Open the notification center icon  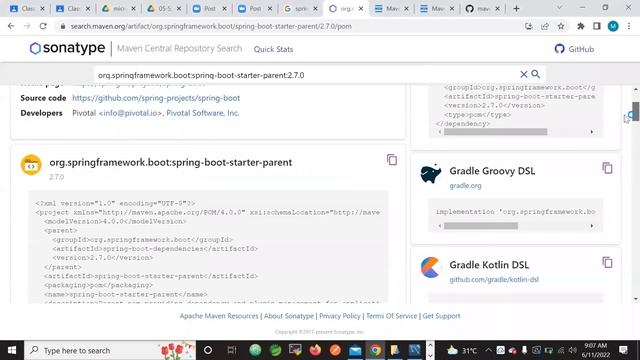[623, 350]
